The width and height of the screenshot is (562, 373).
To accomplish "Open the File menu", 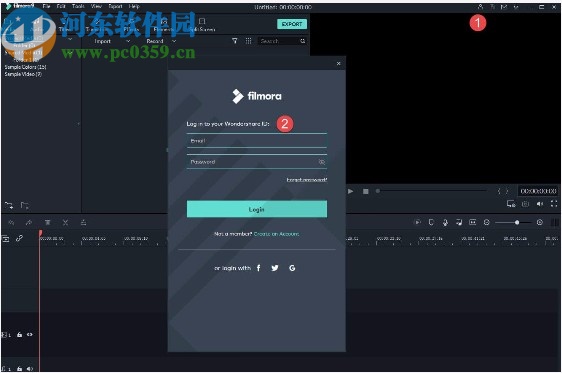I will 46,6.
